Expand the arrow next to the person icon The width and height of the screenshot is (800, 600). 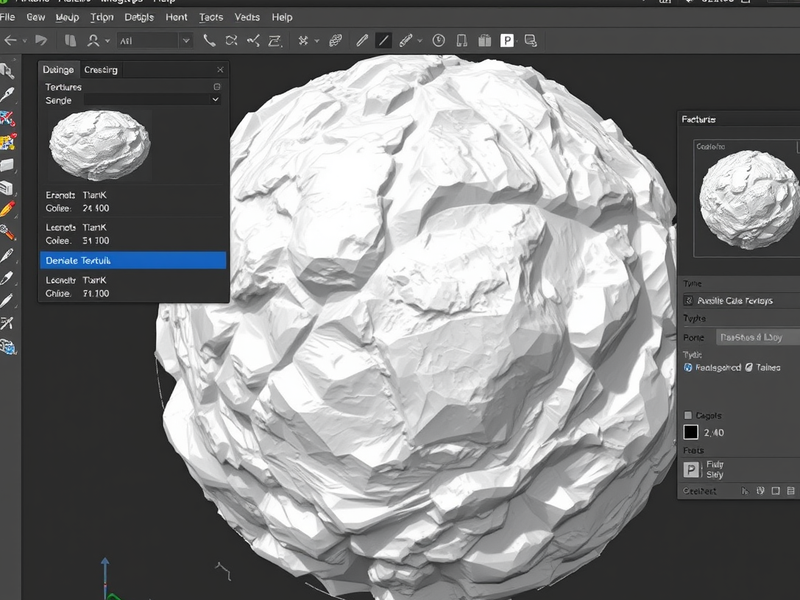pyautogui.click(x=107, y=41)
